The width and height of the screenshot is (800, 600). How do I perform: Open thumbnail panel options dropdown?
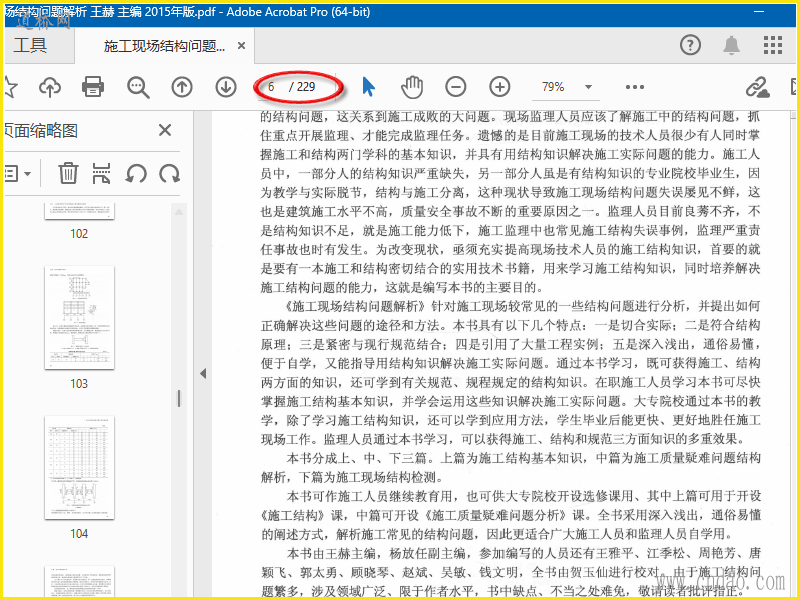(x=19, y=174)
